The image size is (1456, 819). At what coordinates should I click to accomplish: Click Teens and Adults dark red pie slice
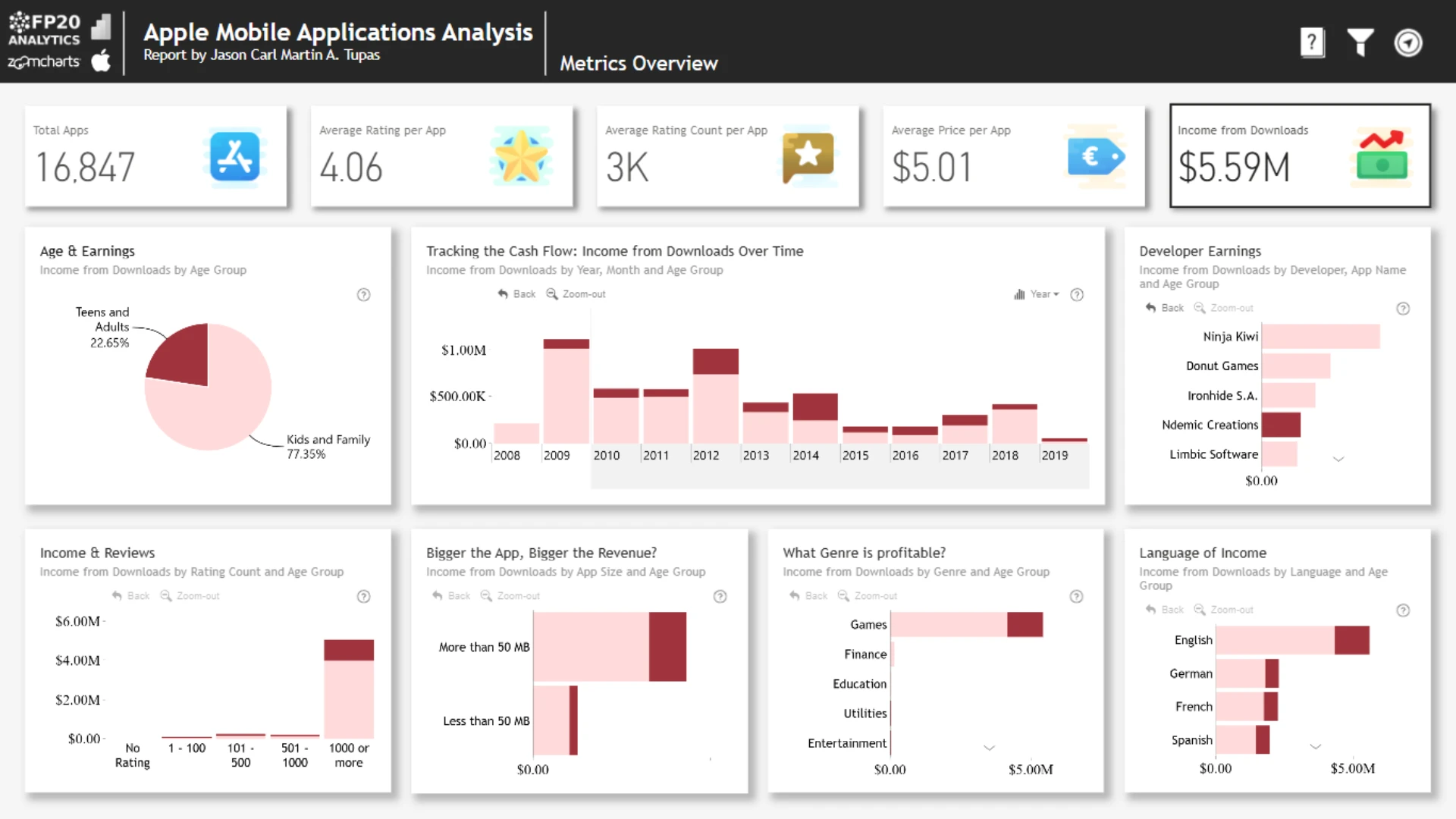tap(184, 353)
